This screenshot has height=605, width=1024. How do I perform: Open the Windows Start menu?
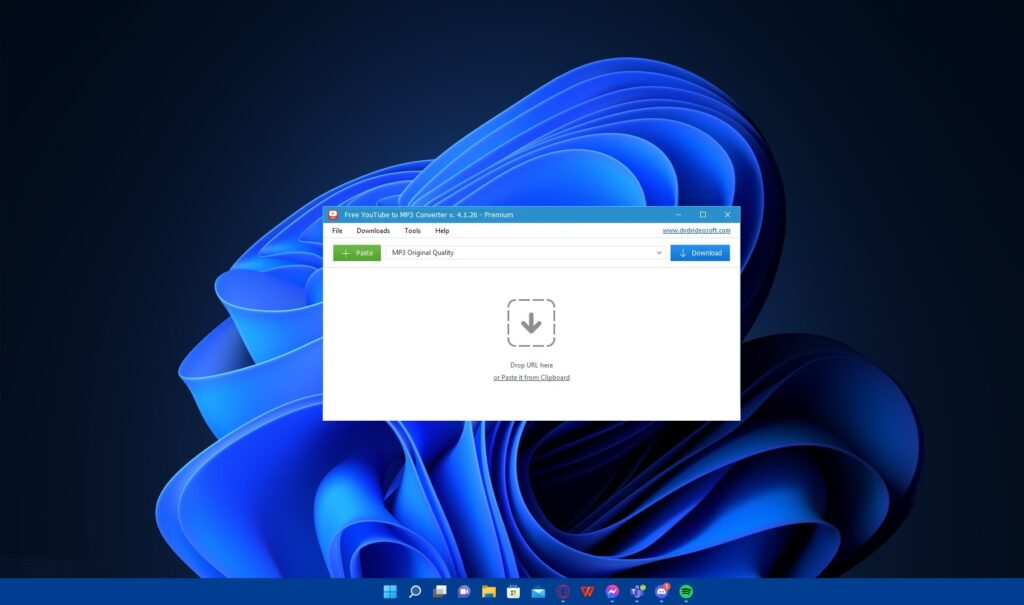[x=390, y=592]
